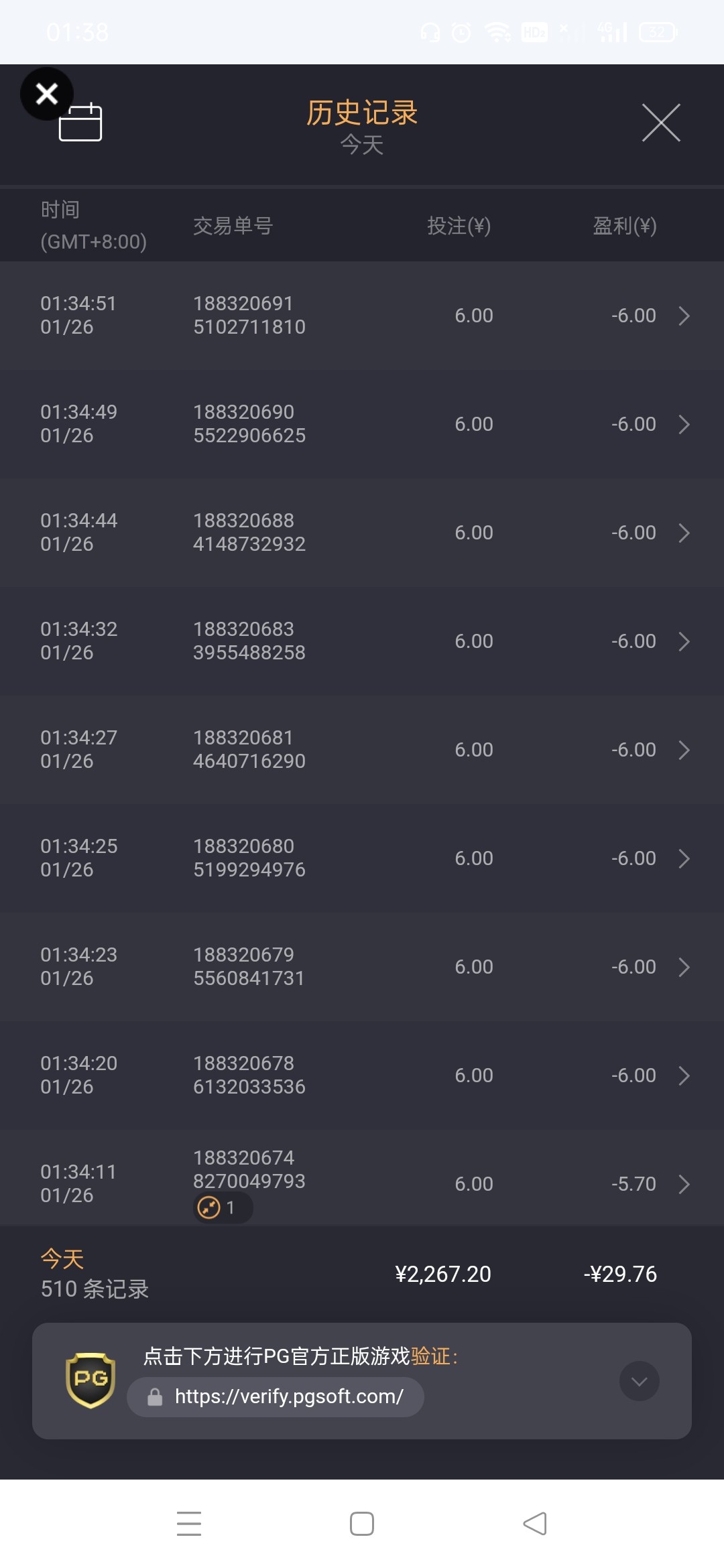Tap the 盈利(¥) column header
The image size is (724, 1568).
(624, 226)
